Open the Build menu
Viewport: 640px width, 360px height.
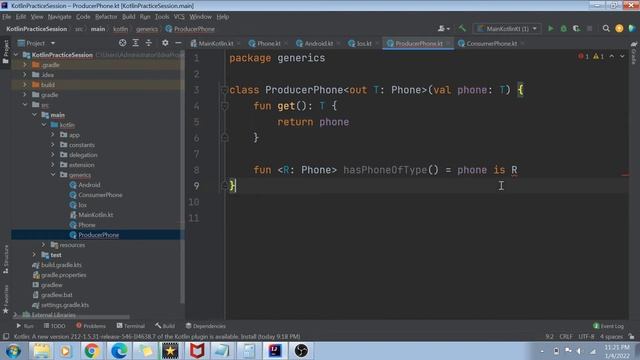[x=129, y=17]
